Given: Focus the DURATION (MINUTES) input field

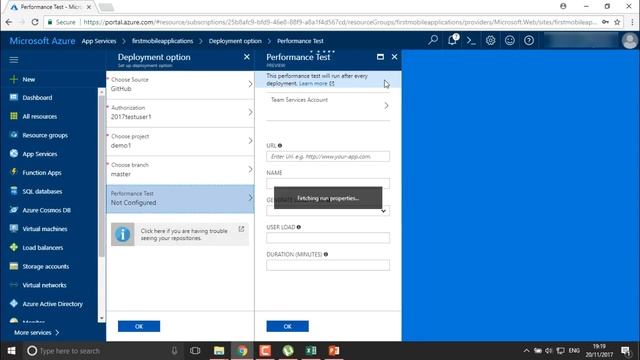Looking at the screenshot, I should [x=328, y=265].
